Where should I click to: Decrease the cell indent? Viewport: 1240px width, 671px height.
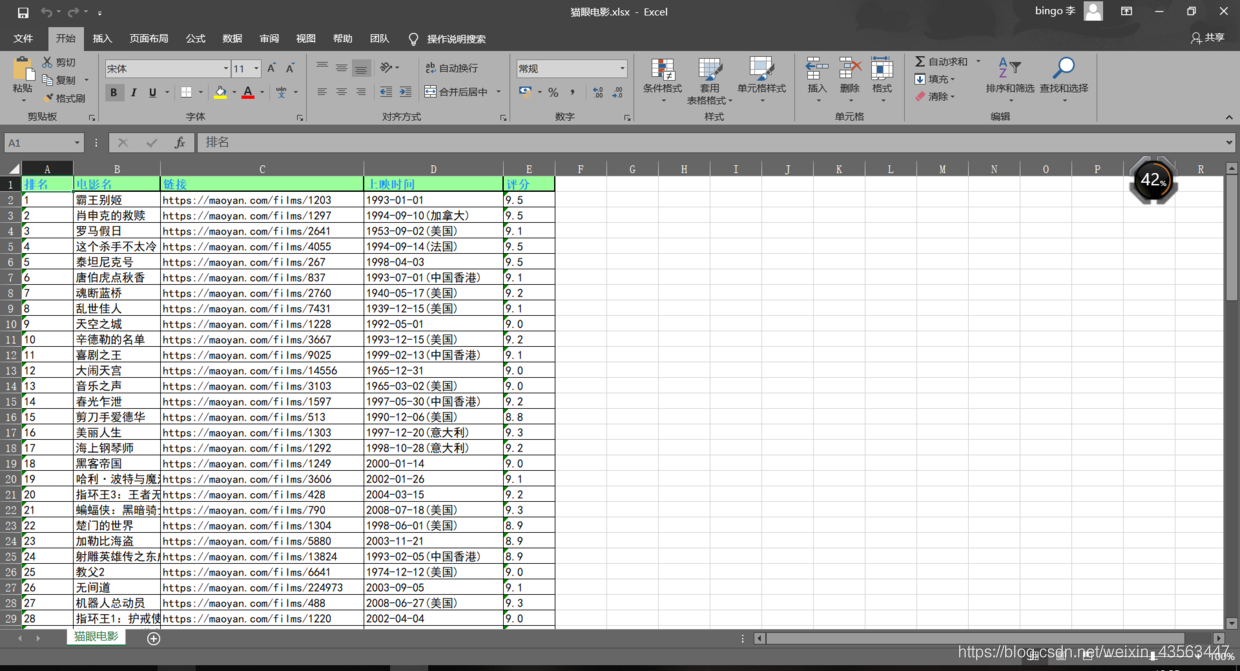386,92
